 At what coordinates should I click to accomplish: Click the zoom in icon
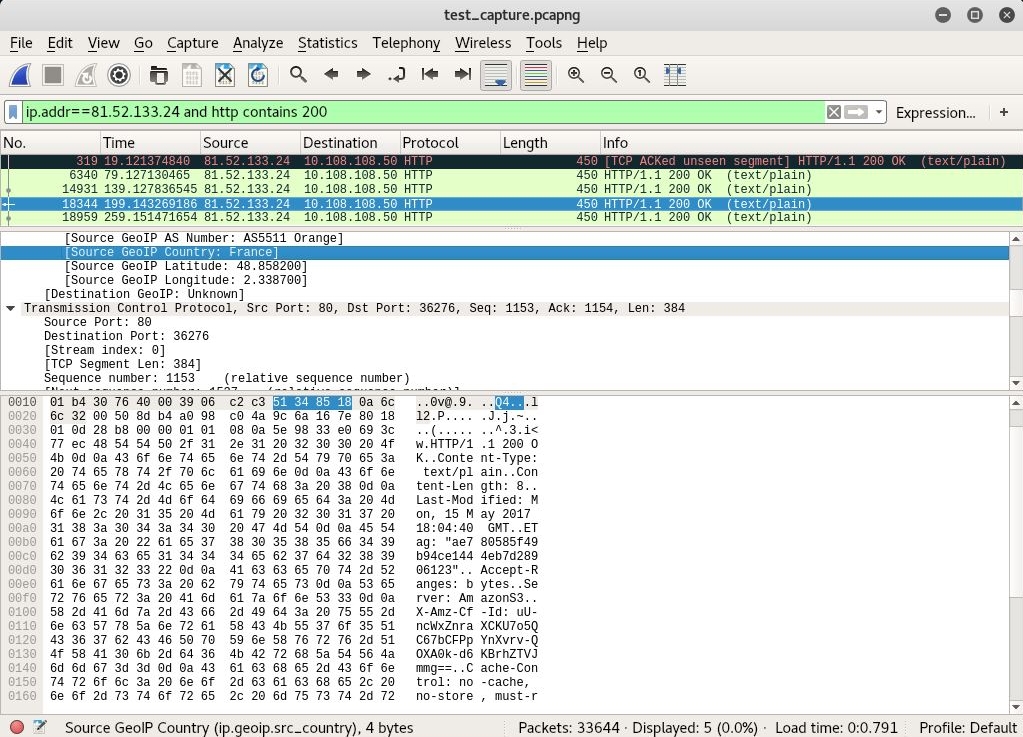(576, 75)
